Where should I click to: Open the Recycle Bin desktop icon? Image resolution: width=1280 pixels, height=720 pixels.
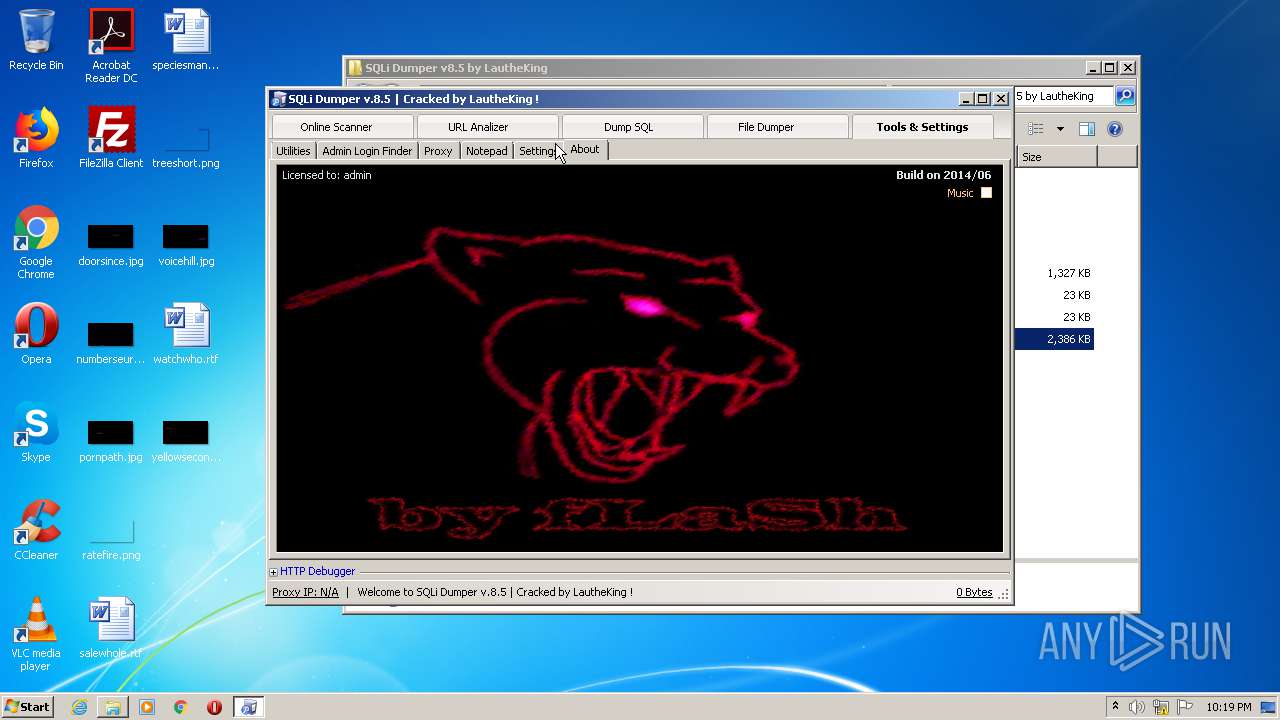coord(36,41)
